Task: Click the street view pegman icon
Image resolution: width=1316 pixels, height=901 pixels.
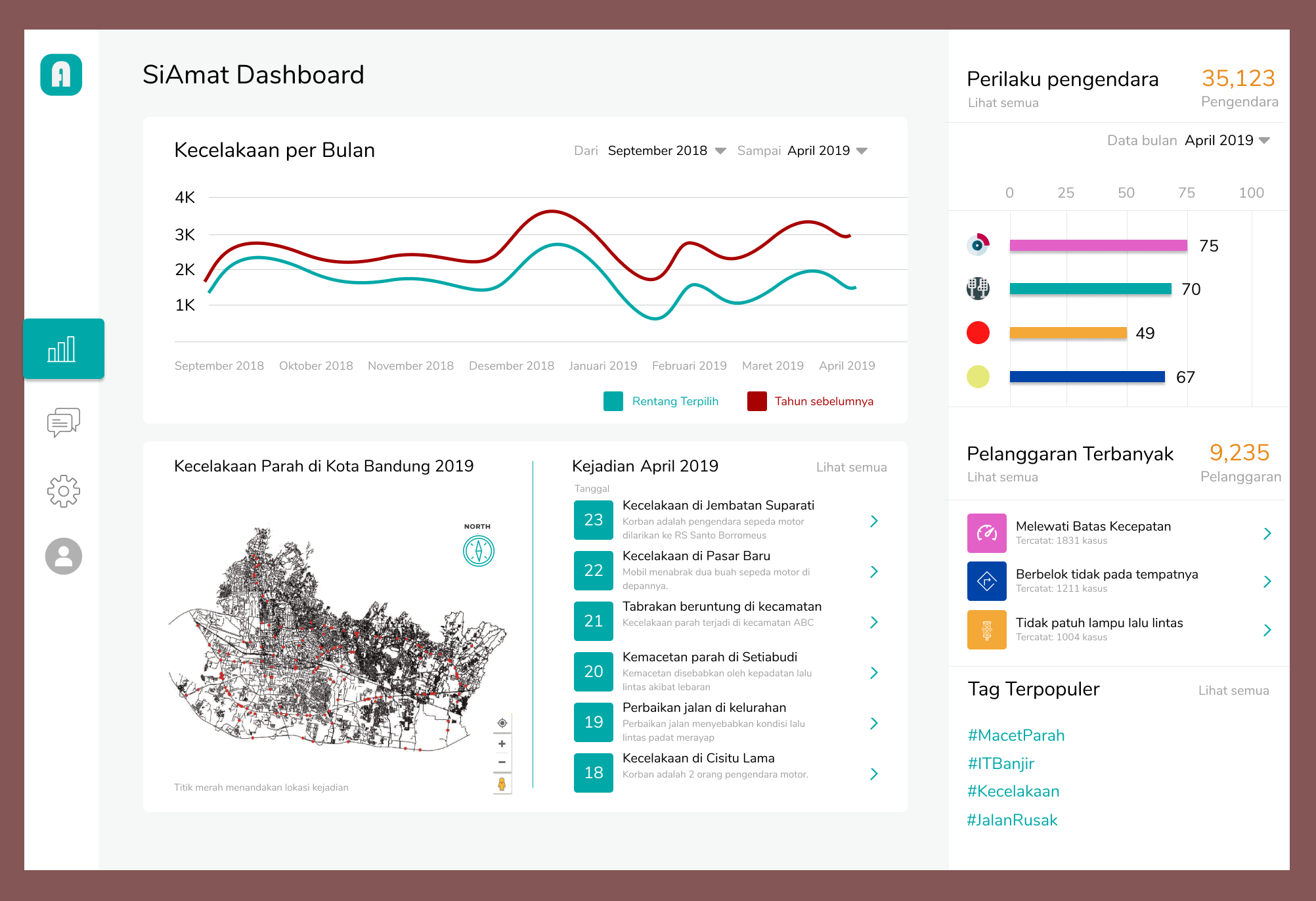Action: pyautogui.click(x=502, y=784)
